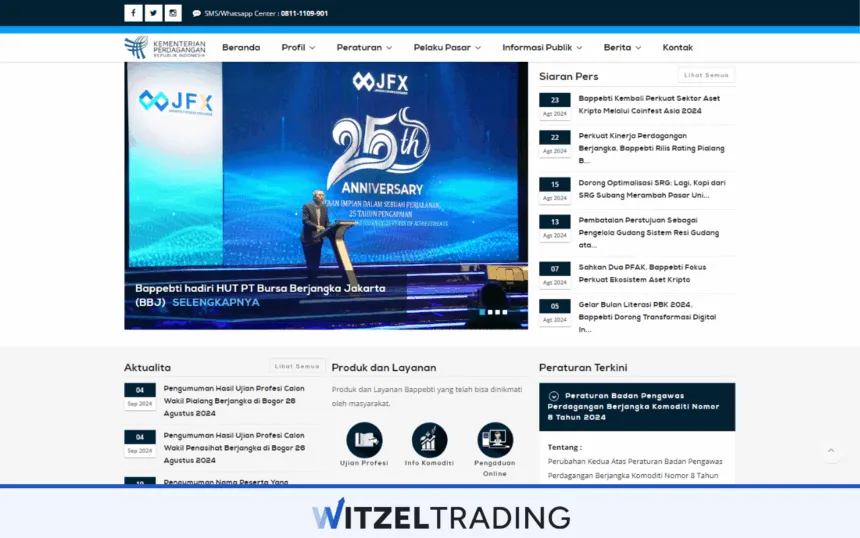
Task: Click the 13 Agt 2024 date badge
Action: [555, 228]
